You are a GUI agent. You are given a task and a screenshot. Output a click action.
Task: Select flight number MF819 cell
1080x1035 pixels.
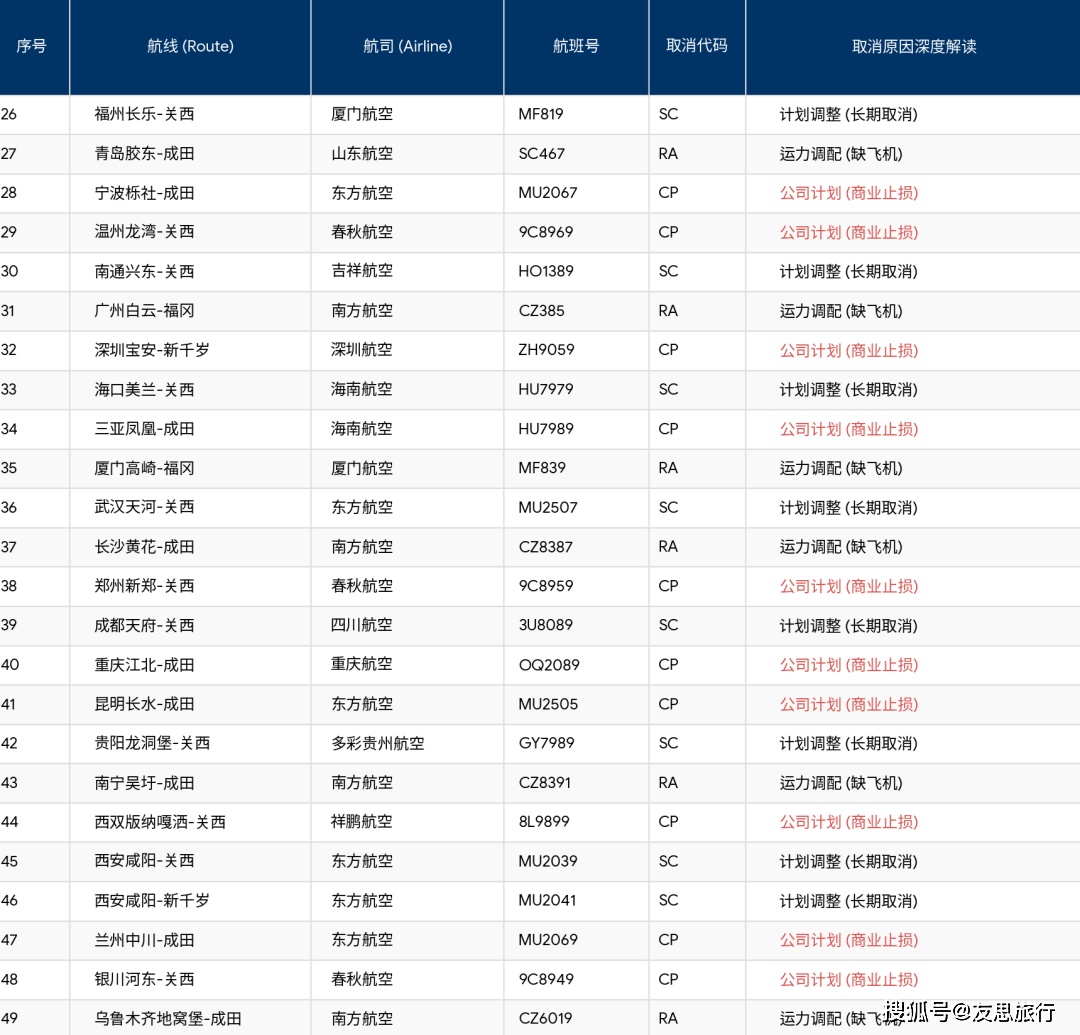coord(541,114)
